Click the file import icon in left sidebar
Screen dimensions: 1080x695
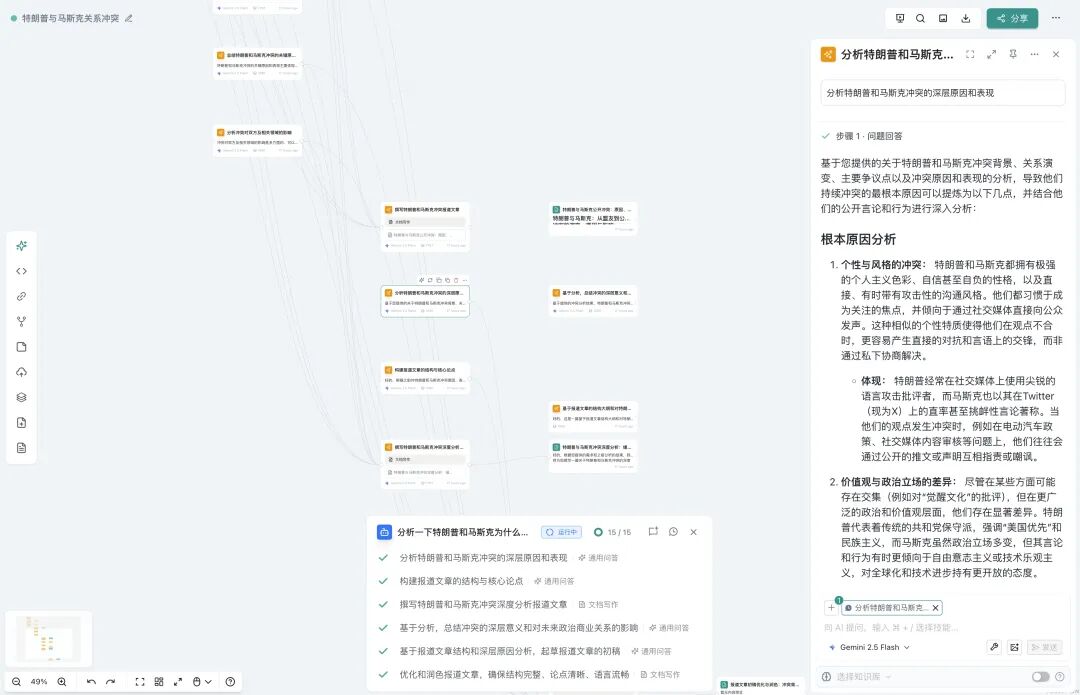[21, 423]
